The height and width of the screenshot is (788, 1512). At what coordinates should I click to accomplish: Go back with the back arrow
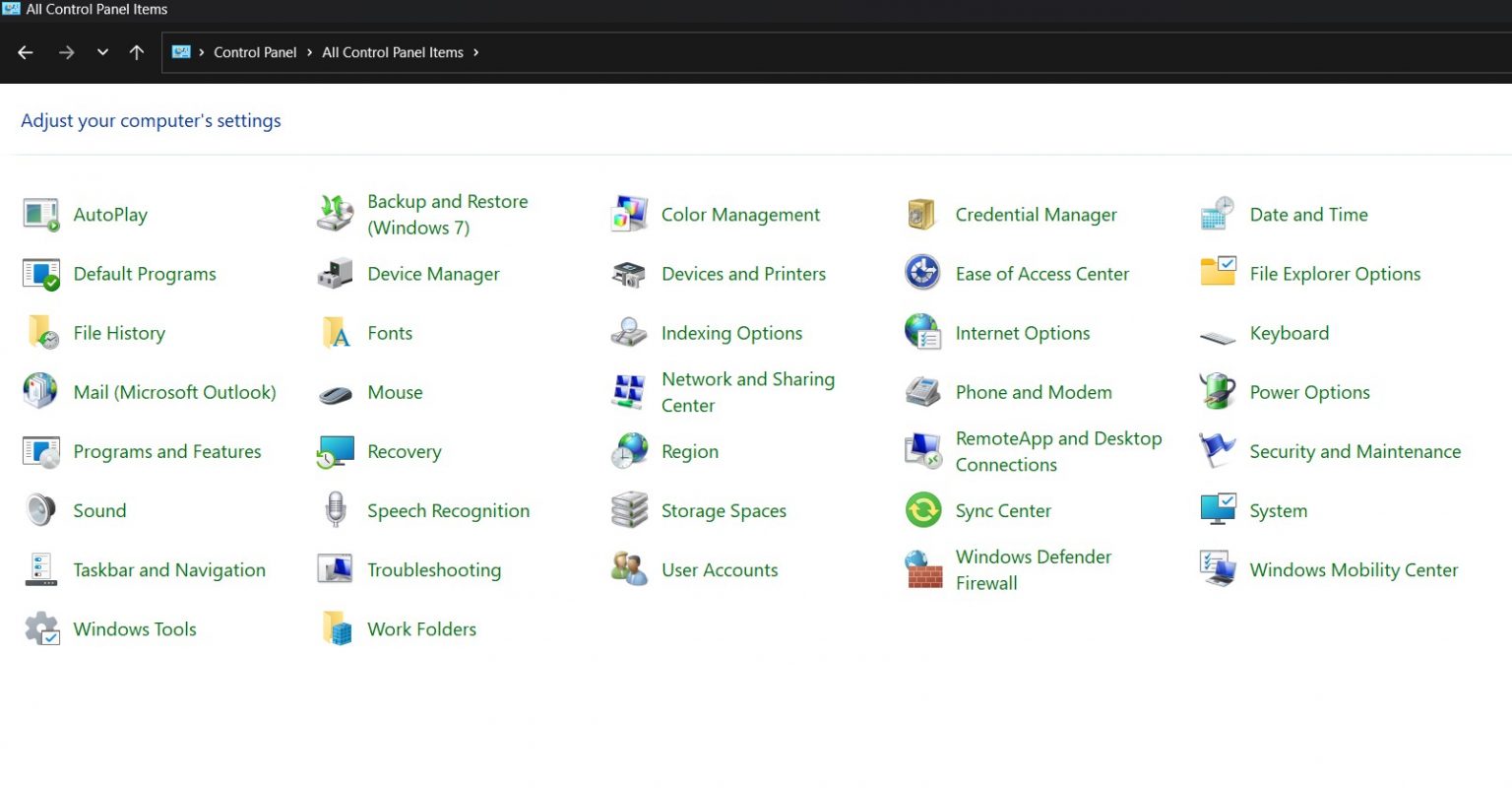tap(26, 52)
